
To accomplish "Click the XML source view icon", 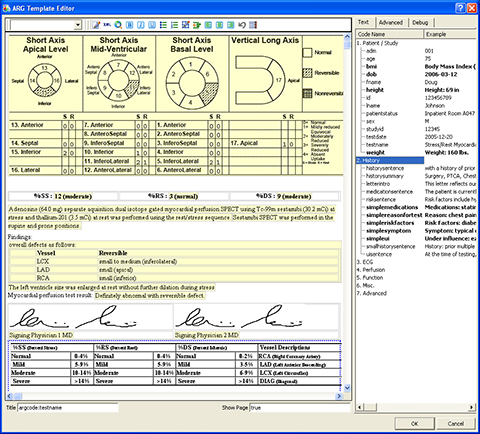I will point(107,25).
